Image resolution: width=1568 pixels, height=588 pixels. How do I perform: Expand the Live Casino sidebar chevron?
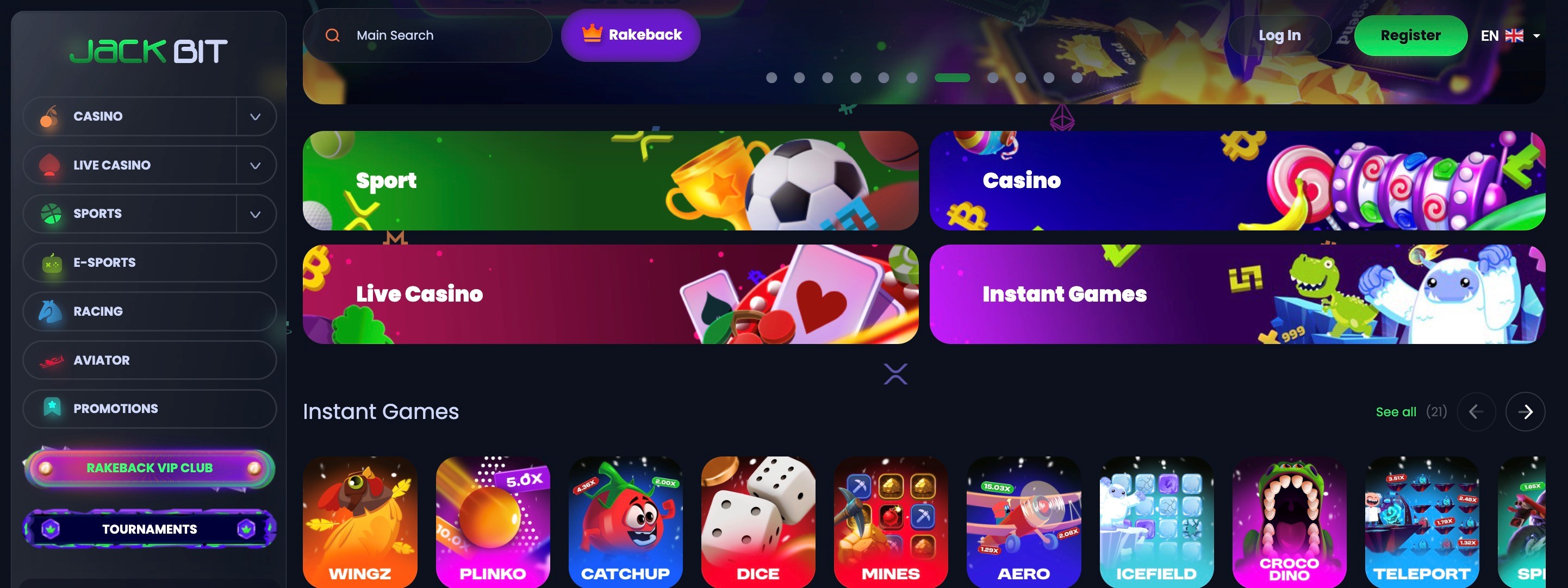pyautogui.click(x=256, y=165)
